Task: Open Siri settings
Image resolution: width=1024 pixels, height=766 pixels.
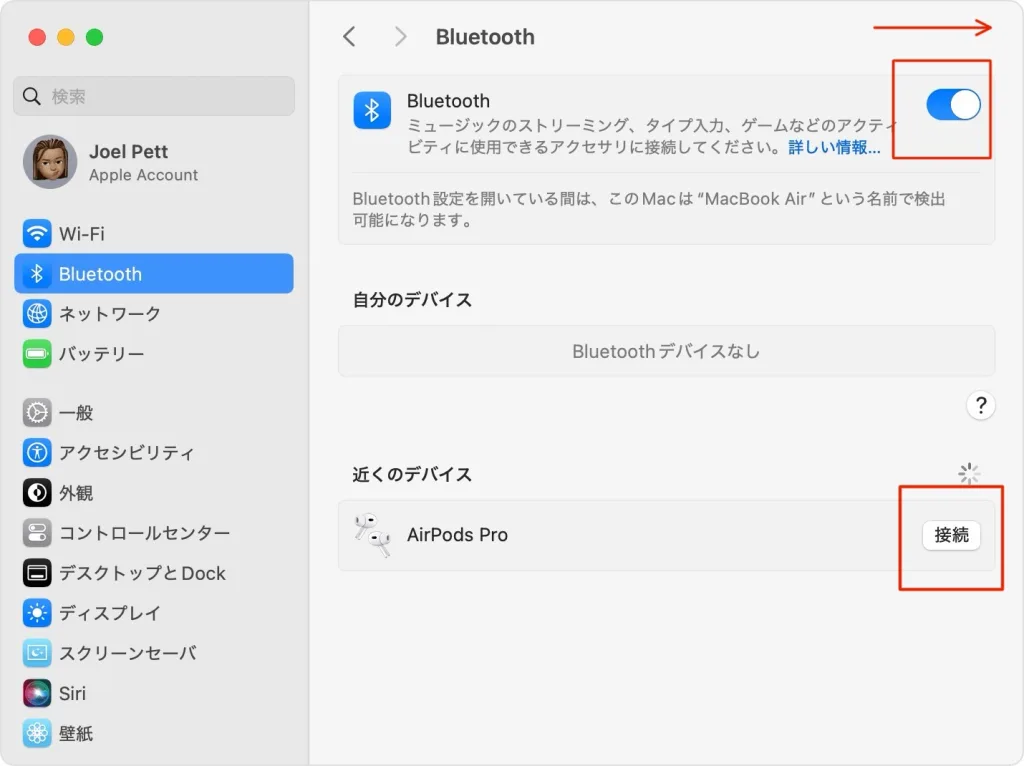Action: point(154,693)
